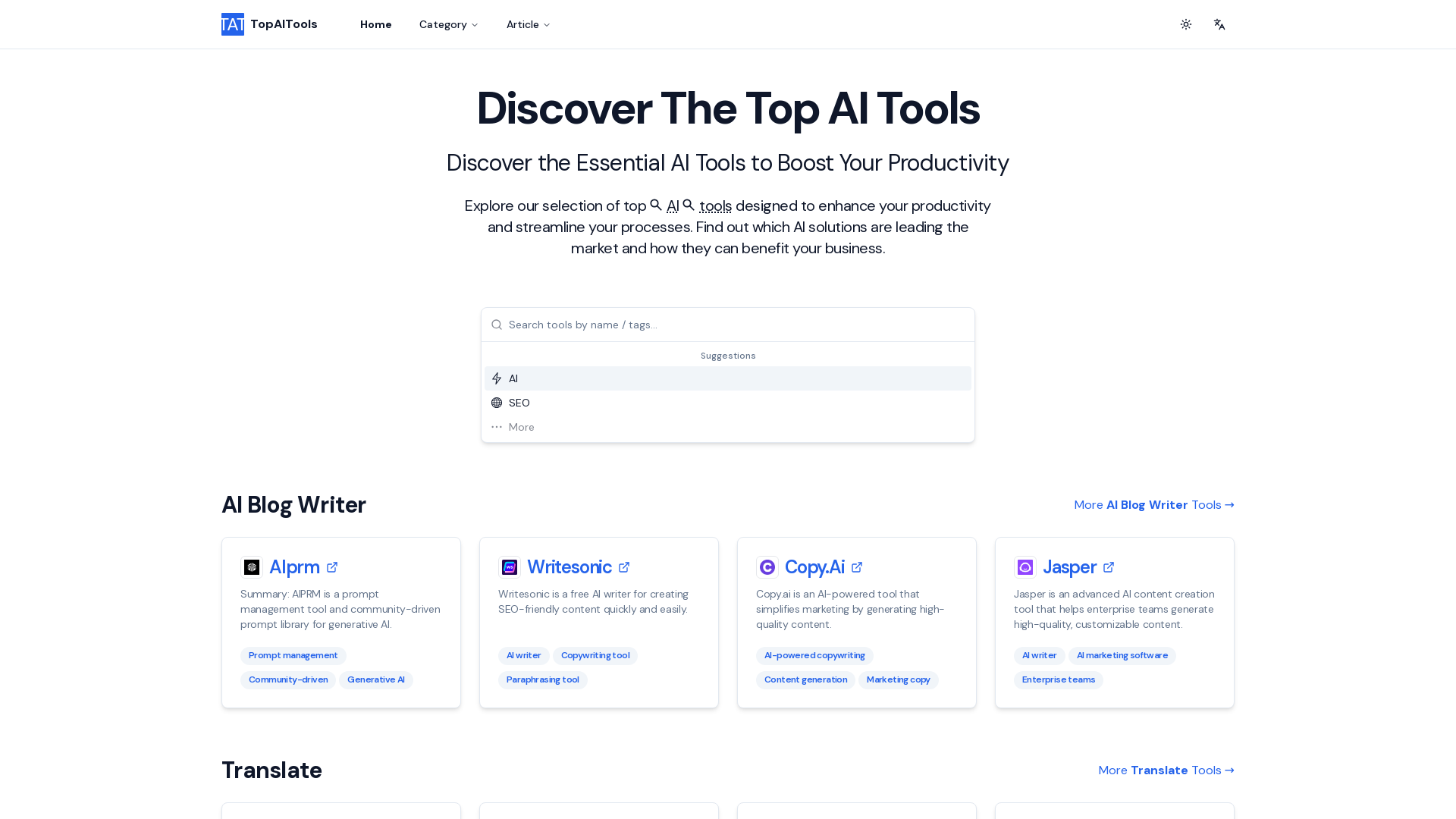
Task: Click the Jasper external link icon
Action: point(1109,566)
